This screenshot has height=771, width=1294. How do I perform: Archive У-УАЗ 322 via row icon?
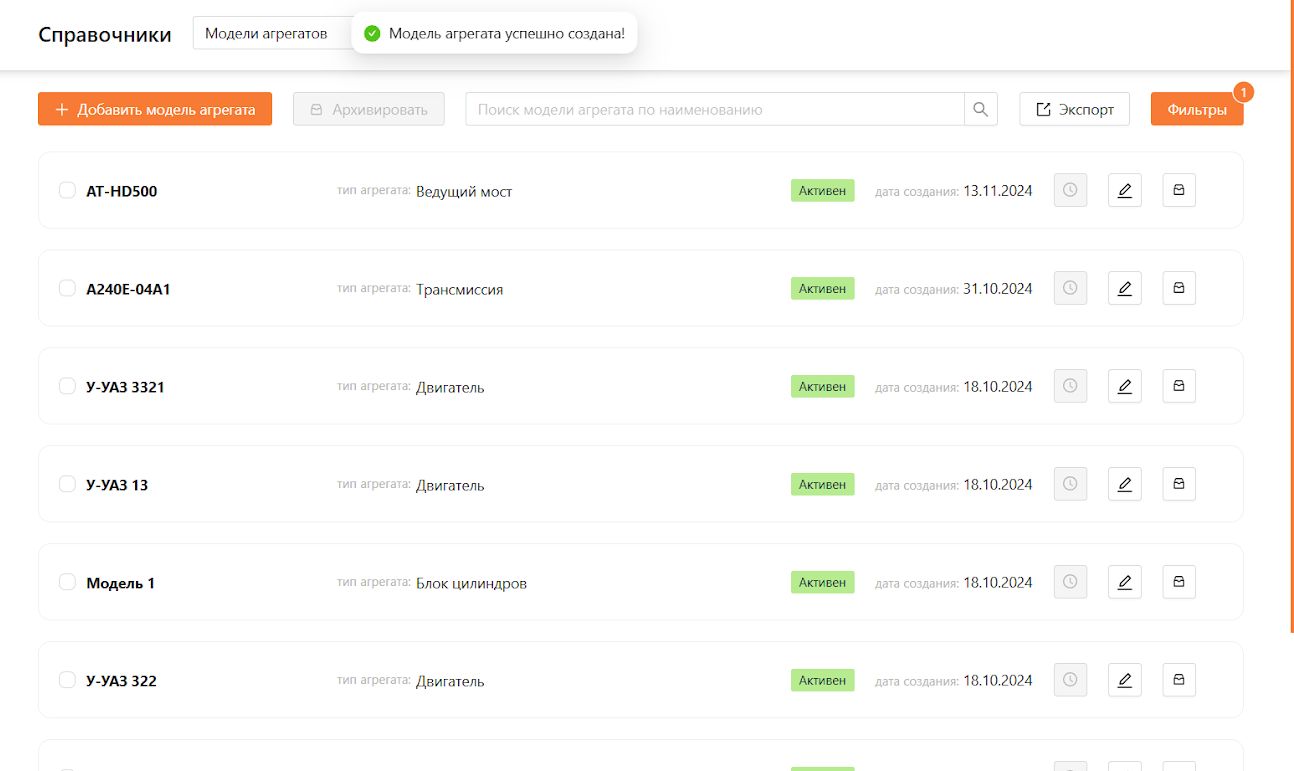point(1179,680)
